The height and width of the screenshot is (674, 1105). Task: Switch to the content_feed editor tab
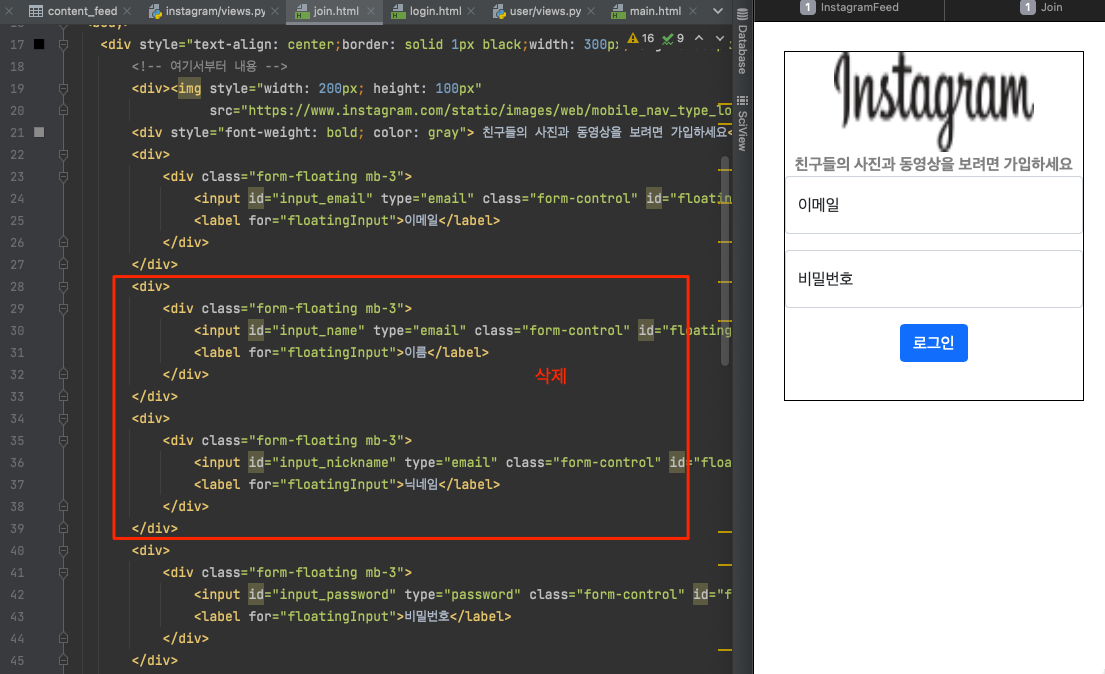tap(82, 11)
